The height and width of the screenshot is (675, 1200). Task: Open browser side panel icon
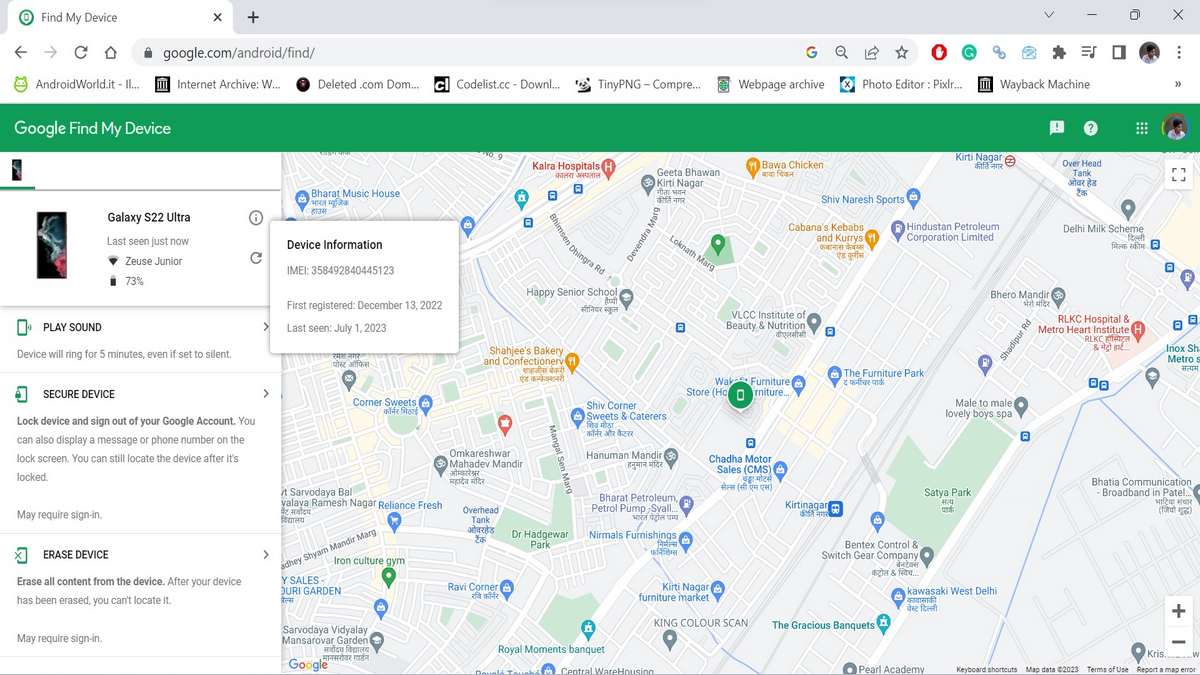1119,52
